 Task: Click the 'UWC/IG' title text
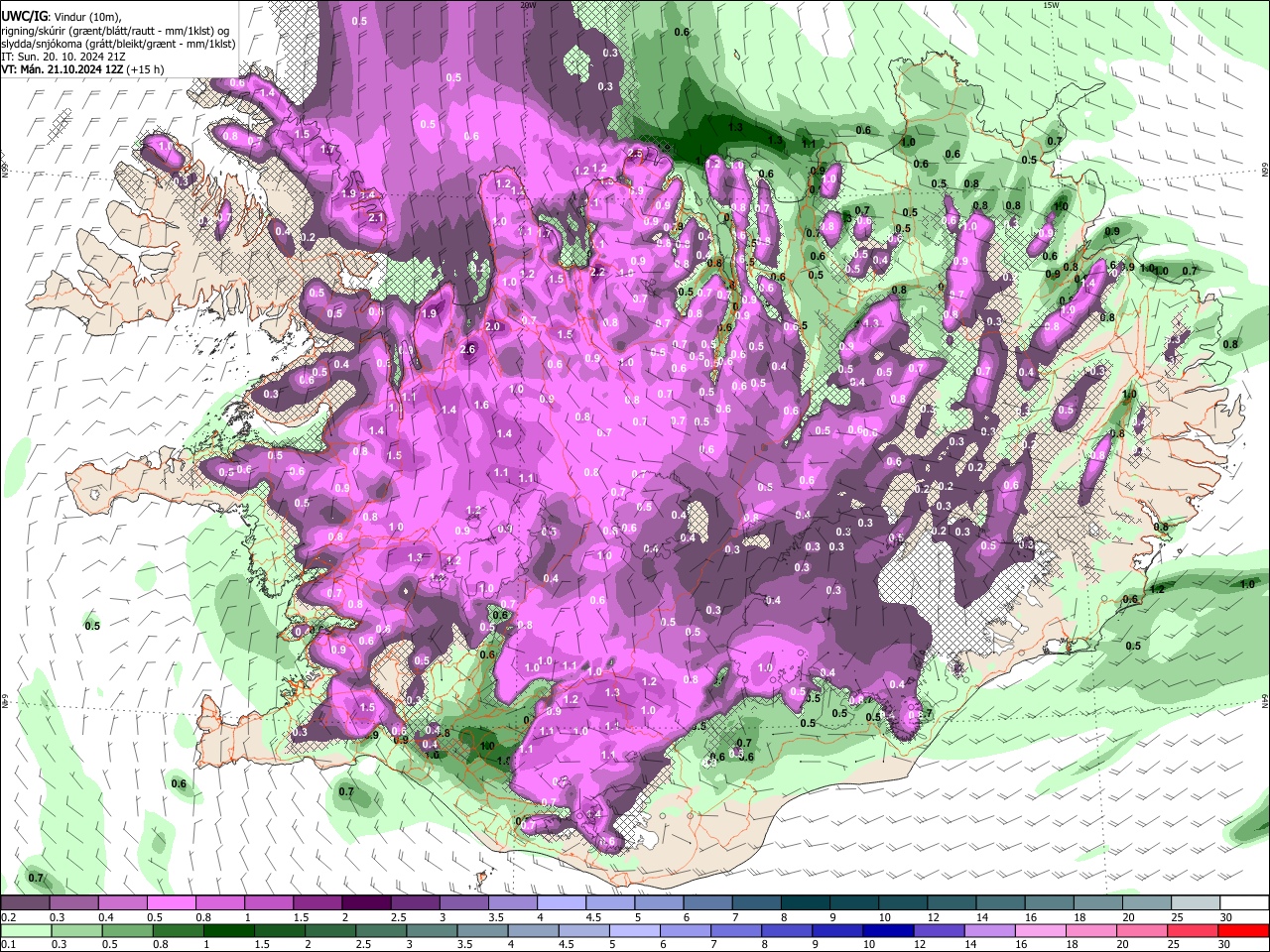24,17
